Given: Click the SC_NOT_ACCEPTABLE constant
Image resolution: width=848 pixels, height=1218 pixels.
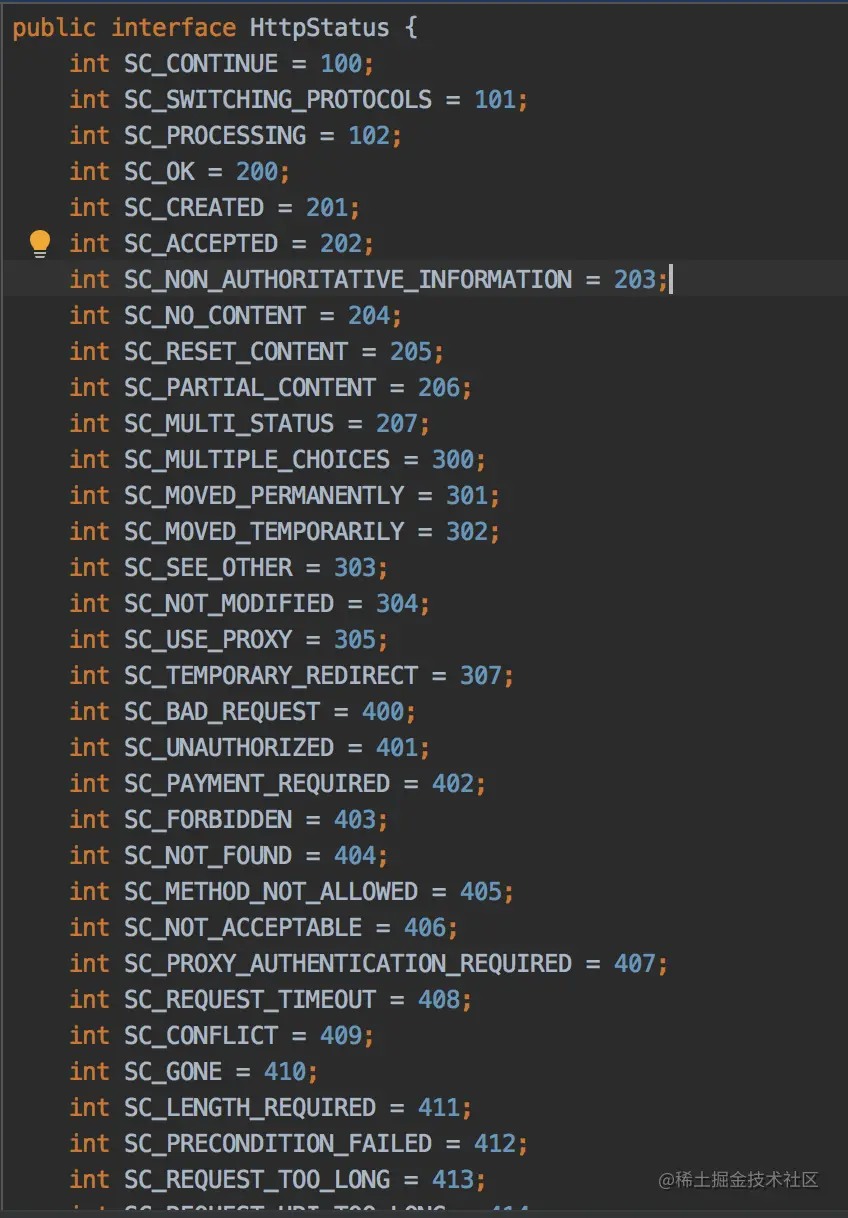Looking at the screenshot, I should (x=243, y=927).
